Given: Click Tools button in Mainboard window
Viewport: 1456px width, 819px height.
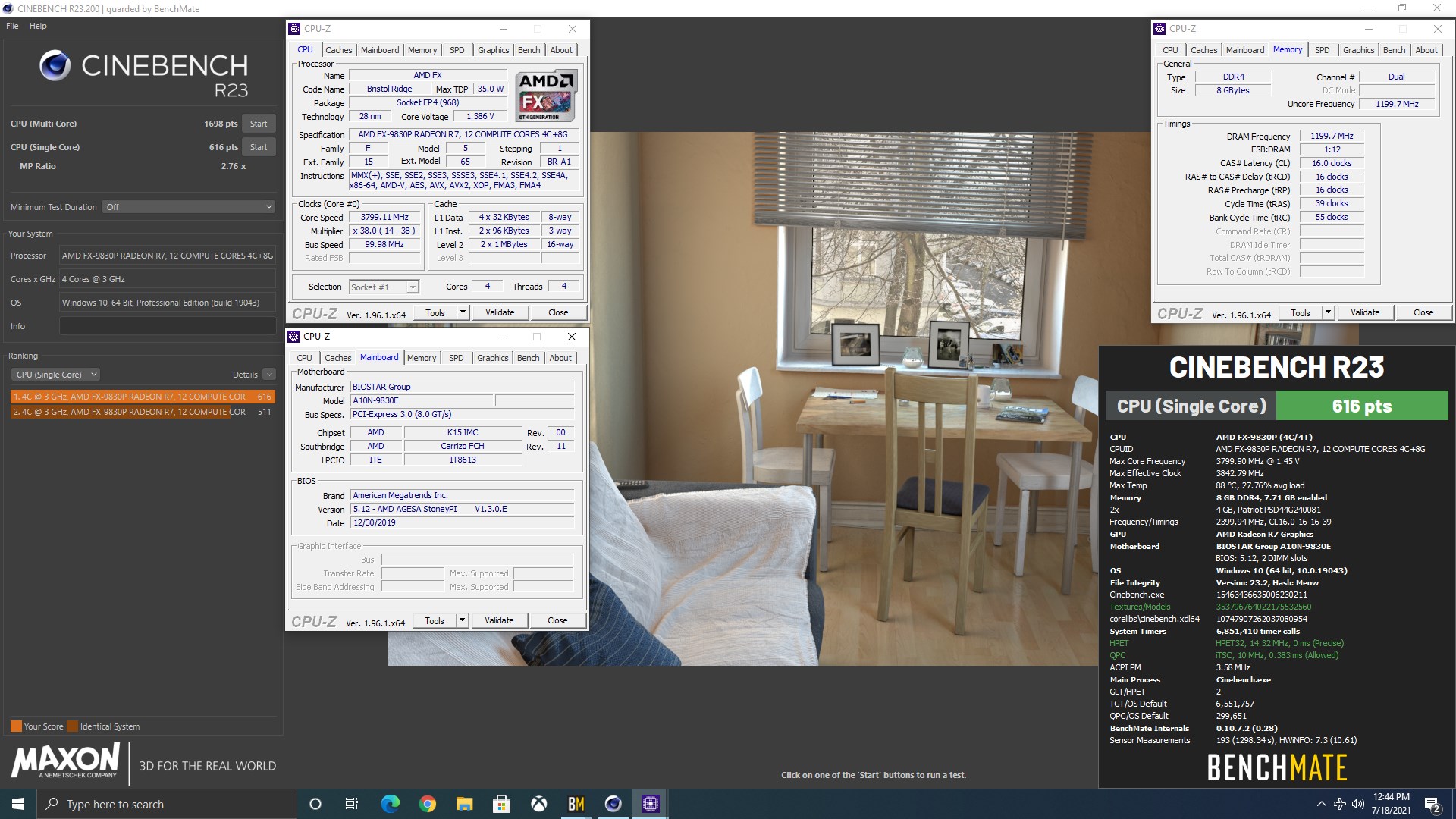Looking at the screenshot, I should click(x=435, y=620).
